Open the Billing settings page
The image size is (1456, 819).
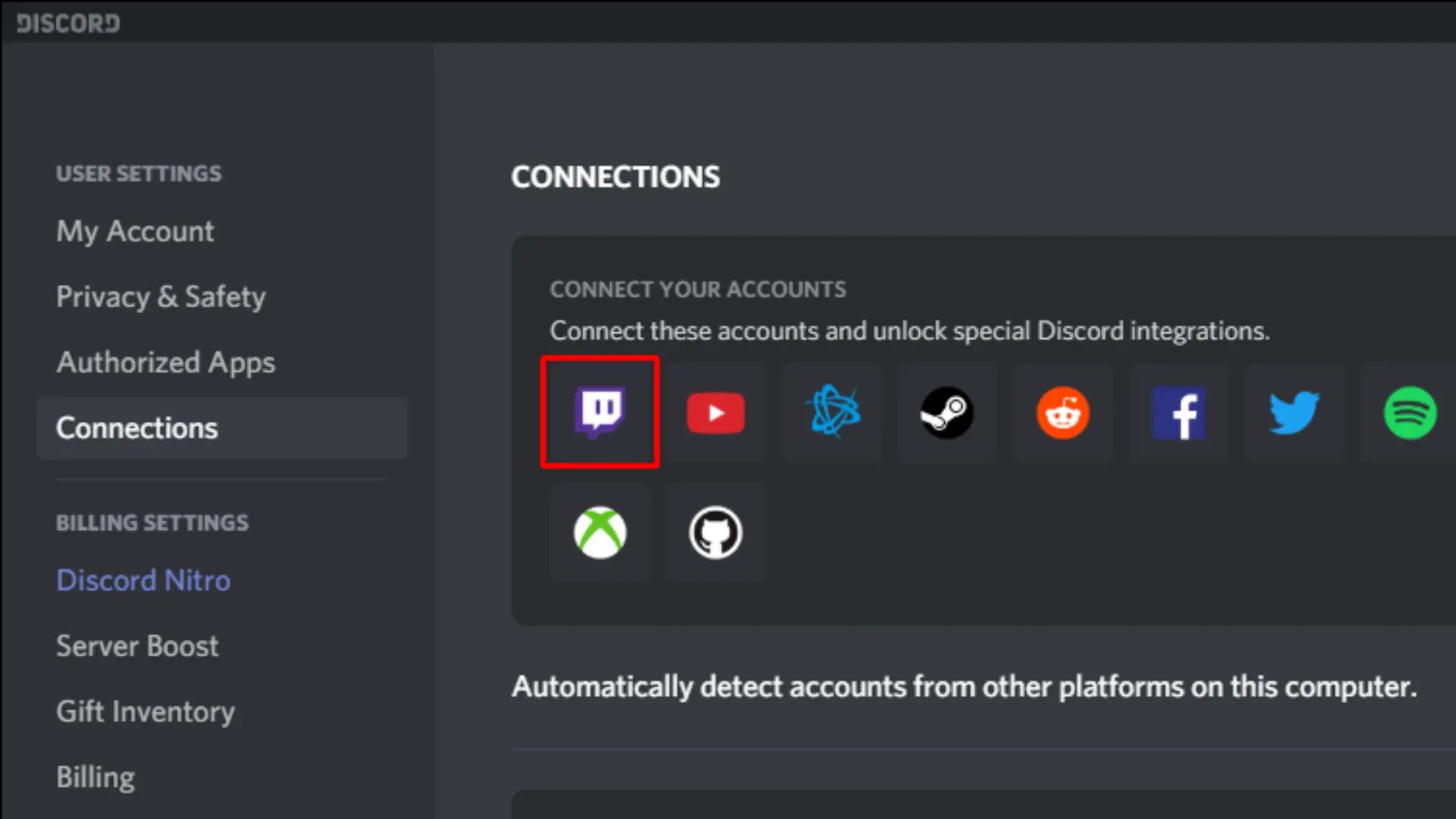tap(96, 777)
